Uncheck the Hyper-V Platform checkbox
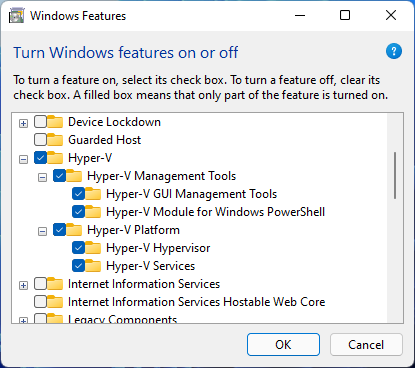This screenshot has width=415, height=368. 59,230
